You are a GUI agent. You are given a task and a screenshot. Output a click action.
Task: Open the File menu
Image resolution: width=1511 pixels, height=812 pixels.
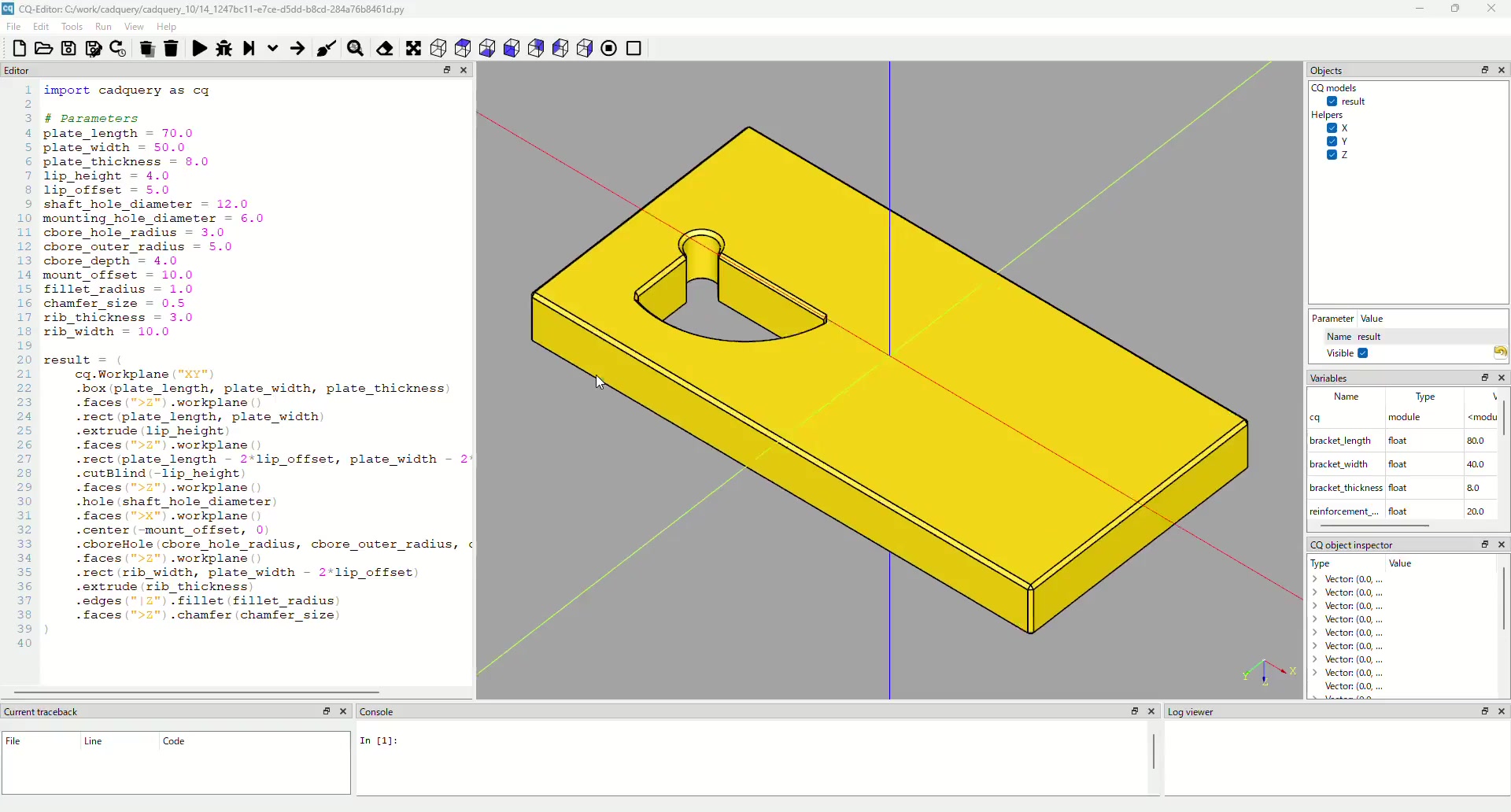click(14, 27)
